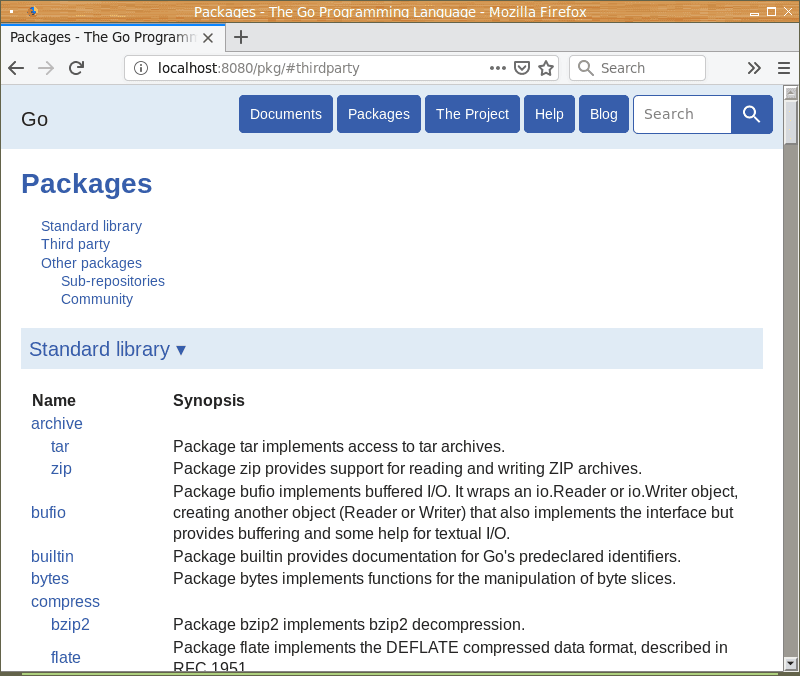
Task: Open the Documents menu item
Action: coord(286,114)
